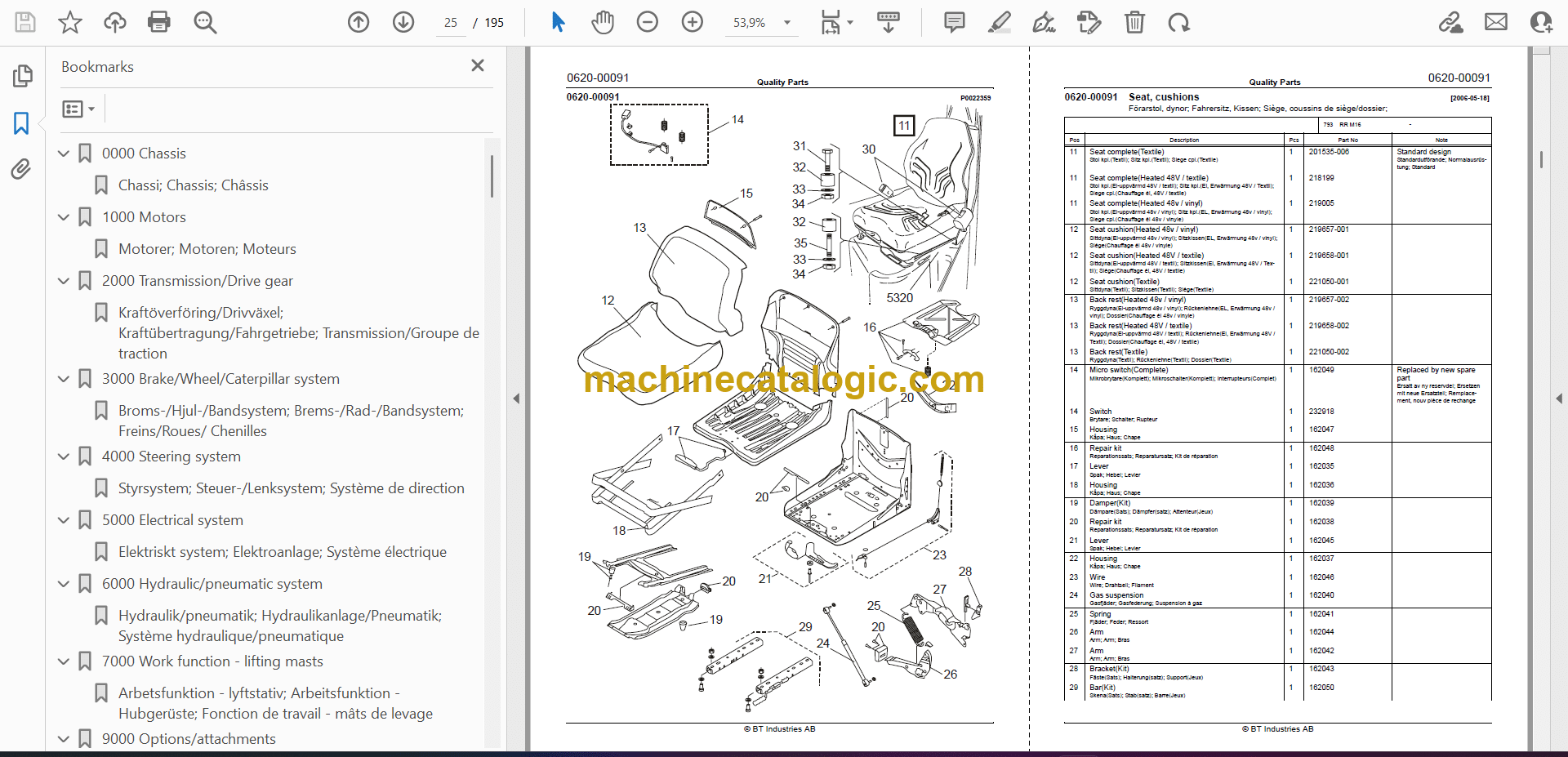Viewport: 1568px width, 757px height.
Task: Collapse the 1000 Motors bookmark
Action: point(64,217)
